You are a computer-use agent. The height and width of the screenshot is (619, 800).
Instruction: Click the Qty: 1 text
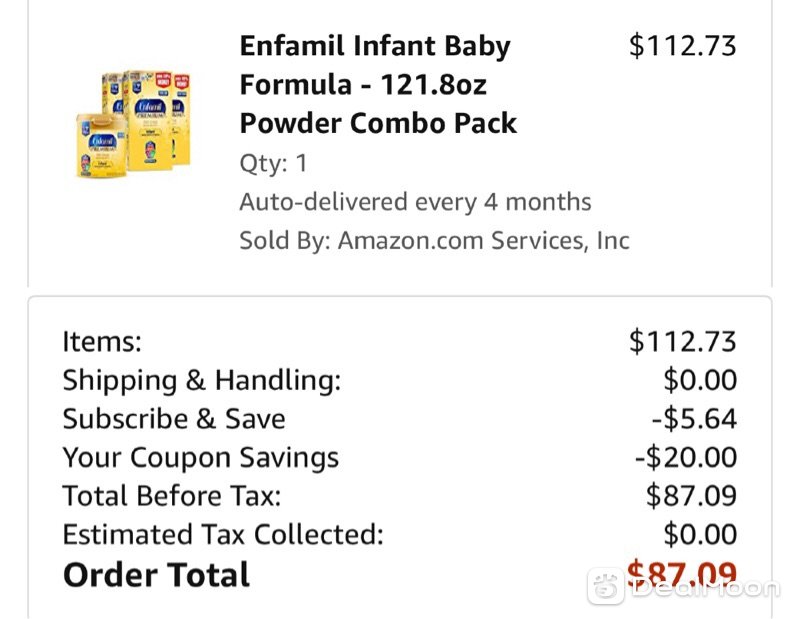pos(273,164)
